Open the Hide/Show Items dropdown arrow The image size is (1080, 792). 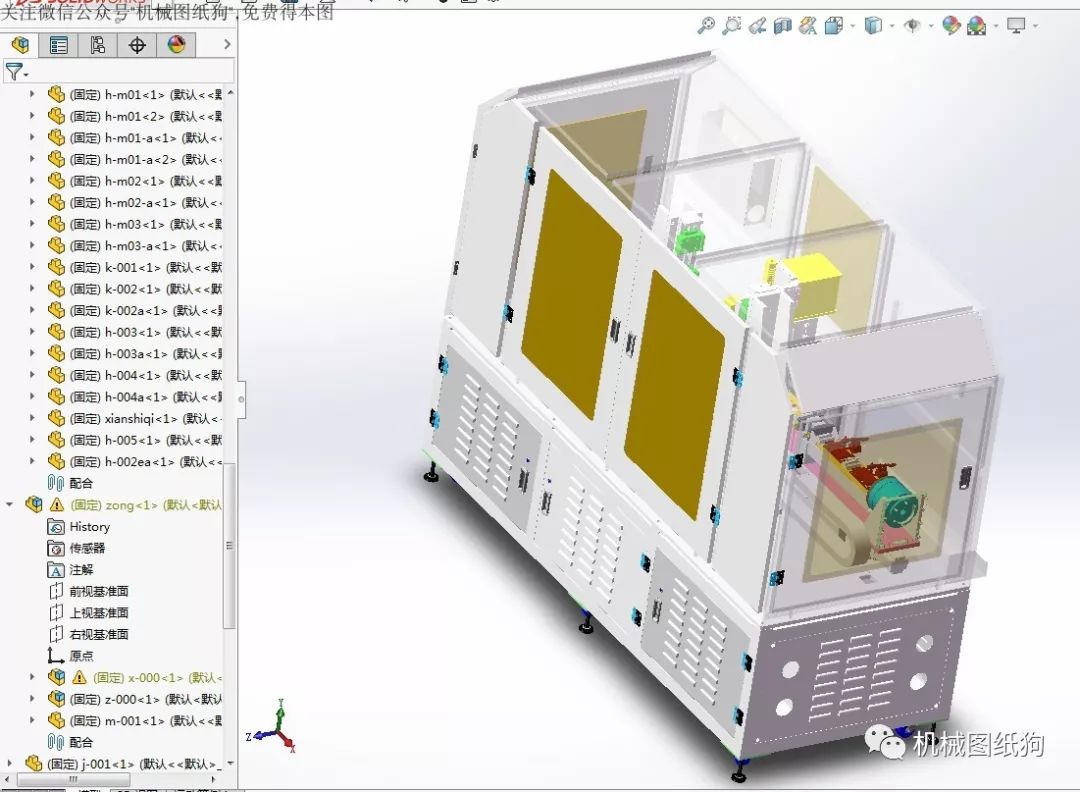click(x=931, y=27)
